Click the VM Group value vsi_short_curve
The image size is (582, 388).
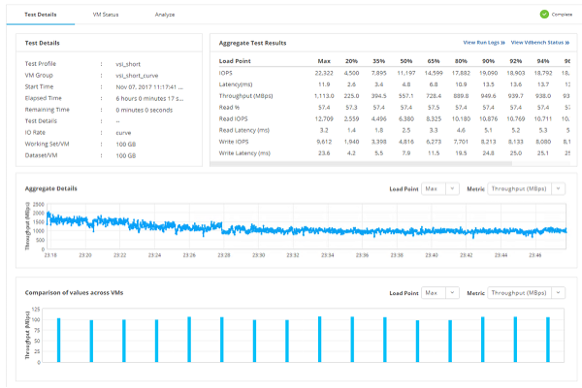(137, 76)
